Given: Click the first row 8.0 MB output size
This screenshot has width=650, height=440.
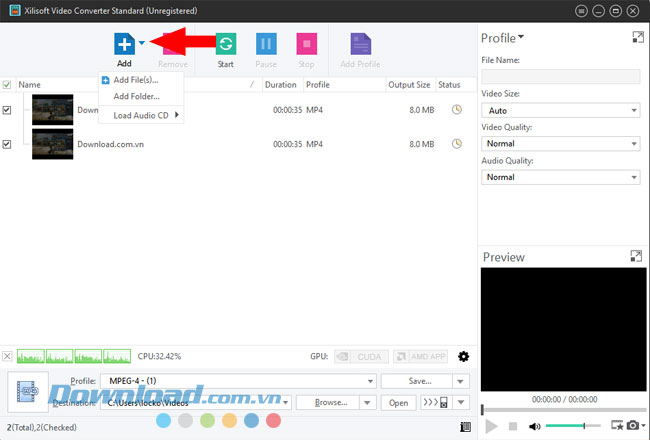Looking at the screenshot, I should [422, 110].
